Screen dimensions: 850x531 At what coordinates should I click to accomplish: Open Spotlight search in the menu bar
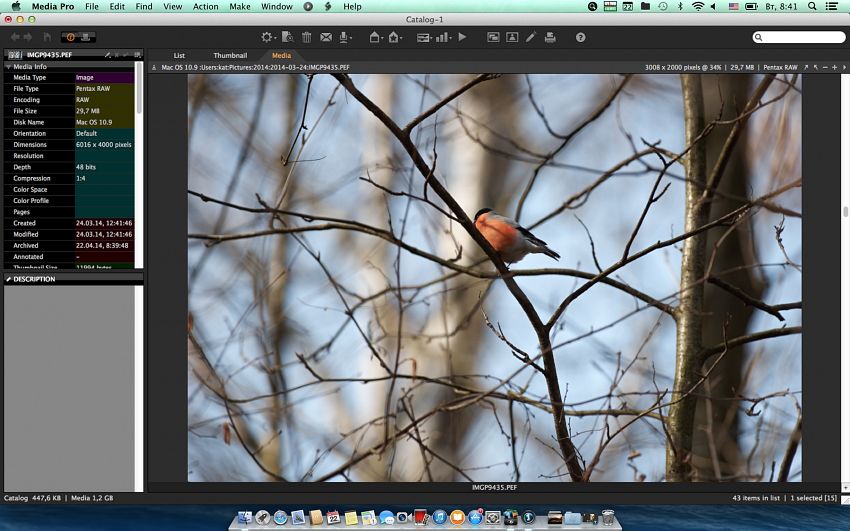(x=812, y=7)
